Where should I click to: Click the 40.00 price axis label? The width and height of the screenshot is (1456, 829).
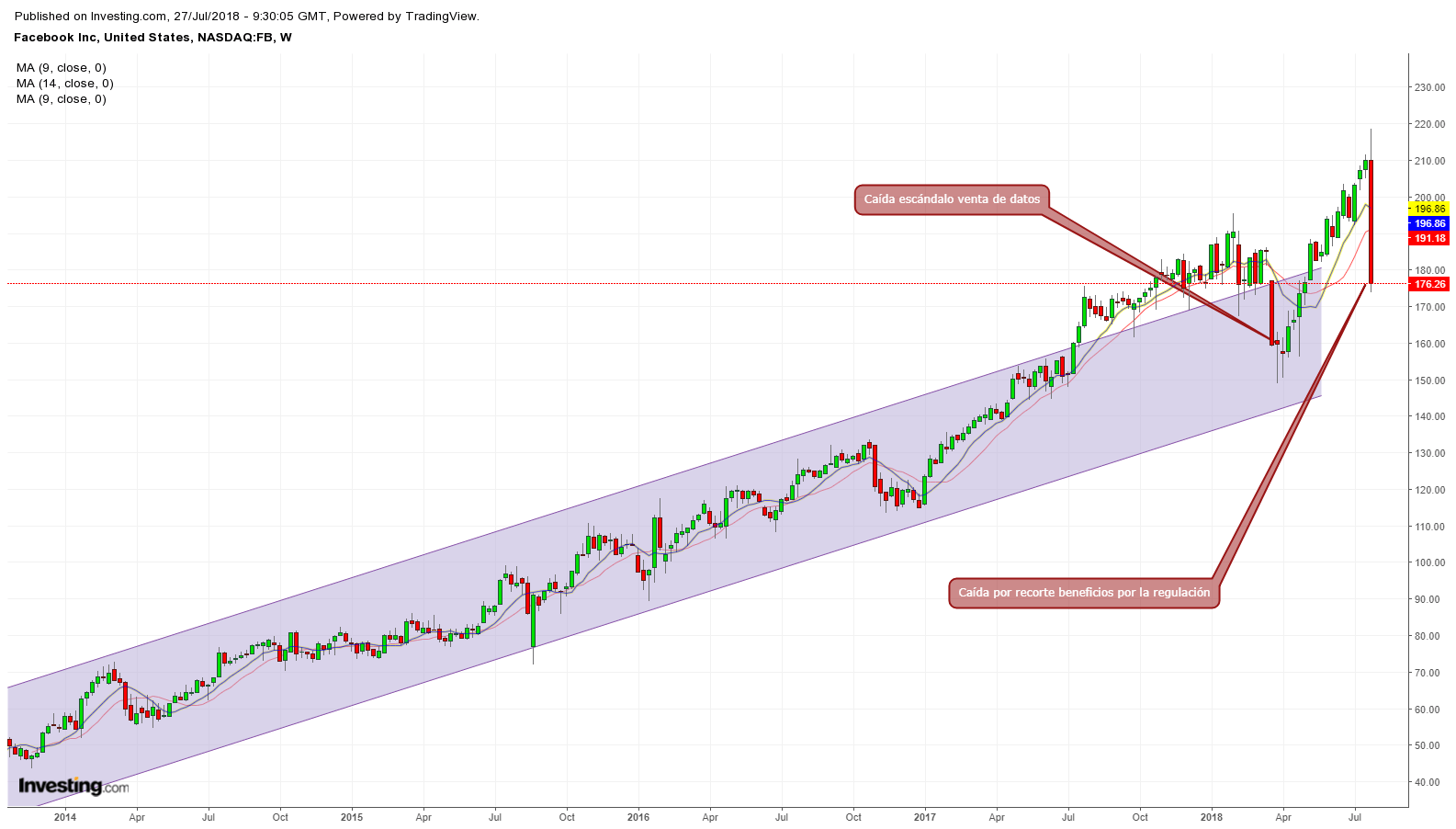click(1428, 783)
